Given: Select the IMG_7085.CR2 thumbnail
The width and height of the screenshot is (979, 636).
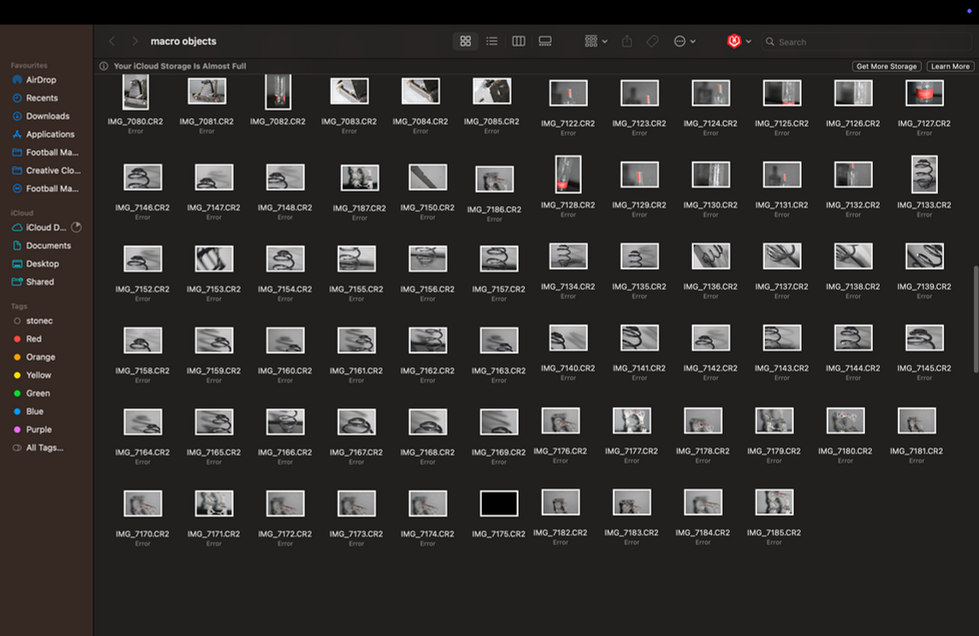Looking at the screenshot, I should (492, 91).
